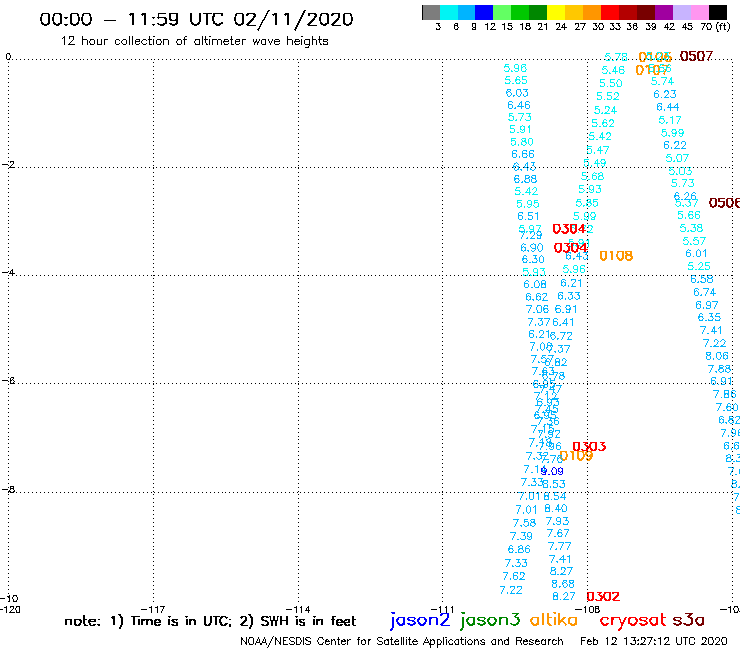Click the time marker "0507"
Viewport: 740px width, 650px height.
[x=696, y=56]
